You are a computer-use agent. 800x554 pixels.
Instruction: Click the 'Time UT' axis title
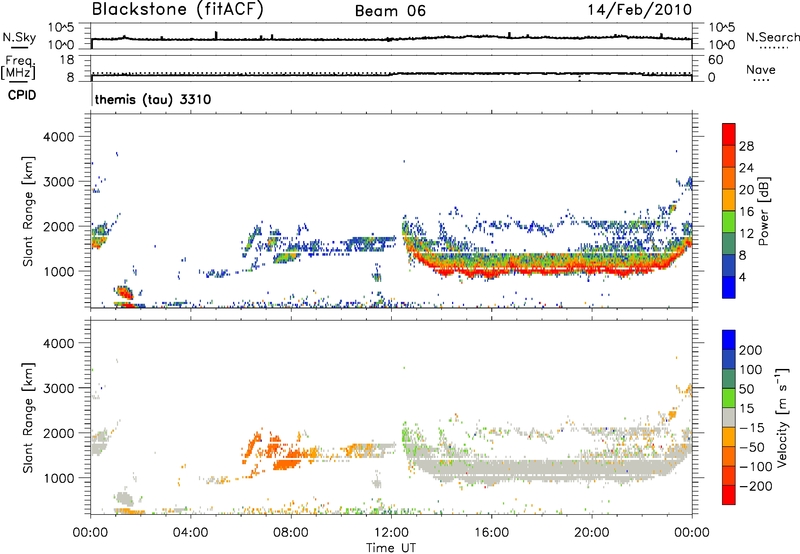(x=391, y=548)
